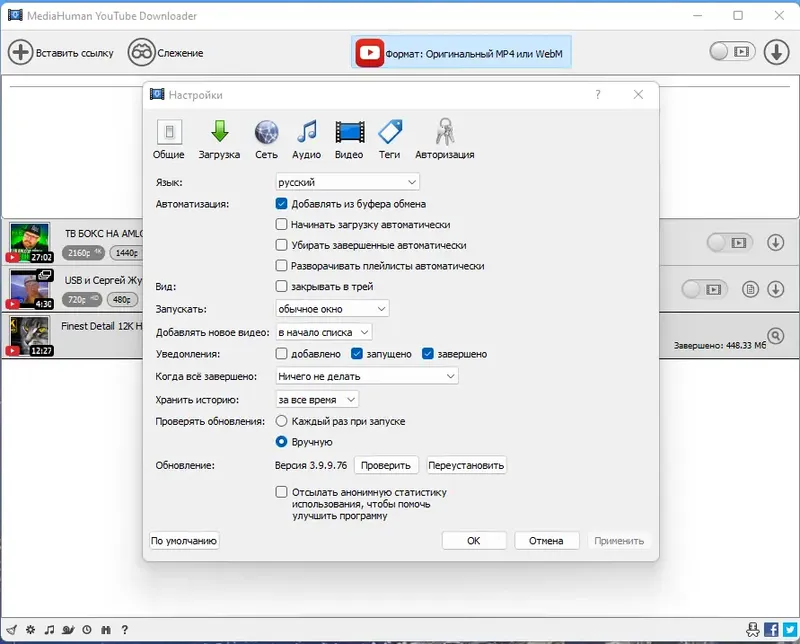This screenshot has width=800, height=644.
Task: Select Каждый раз при запуске radio
Action: click(x=281, y=421)
